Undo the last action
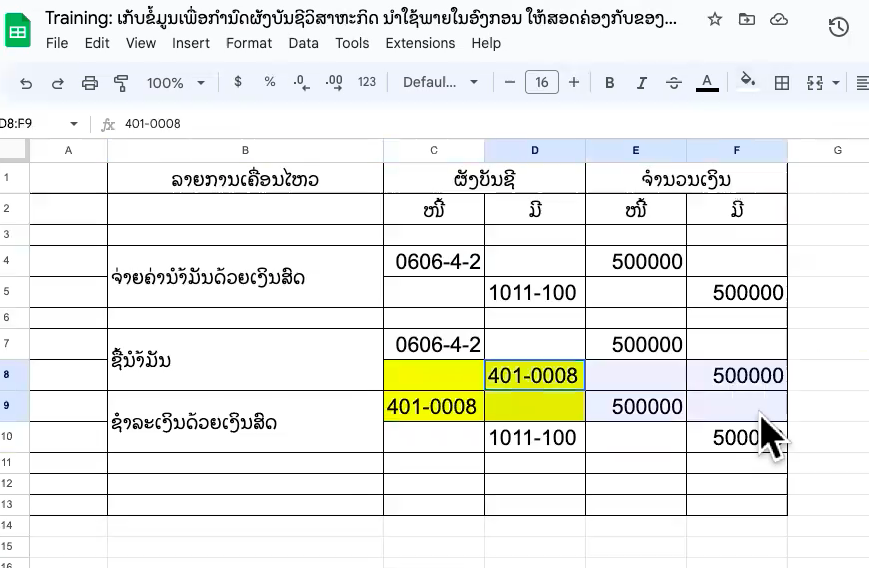869x568 pixels. click(x=26, y=83)
